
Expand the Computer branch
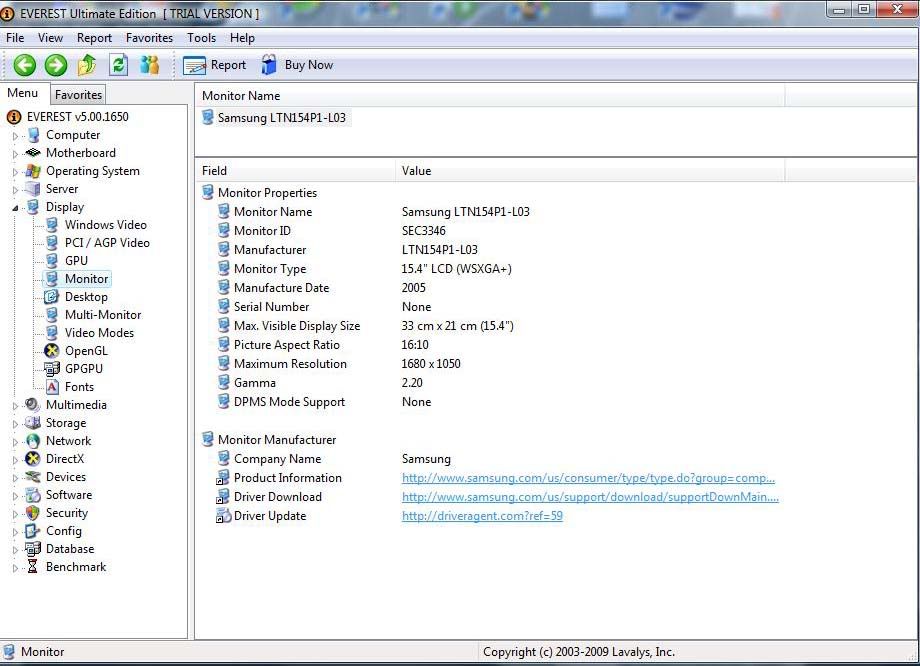[x=15, y=136]
